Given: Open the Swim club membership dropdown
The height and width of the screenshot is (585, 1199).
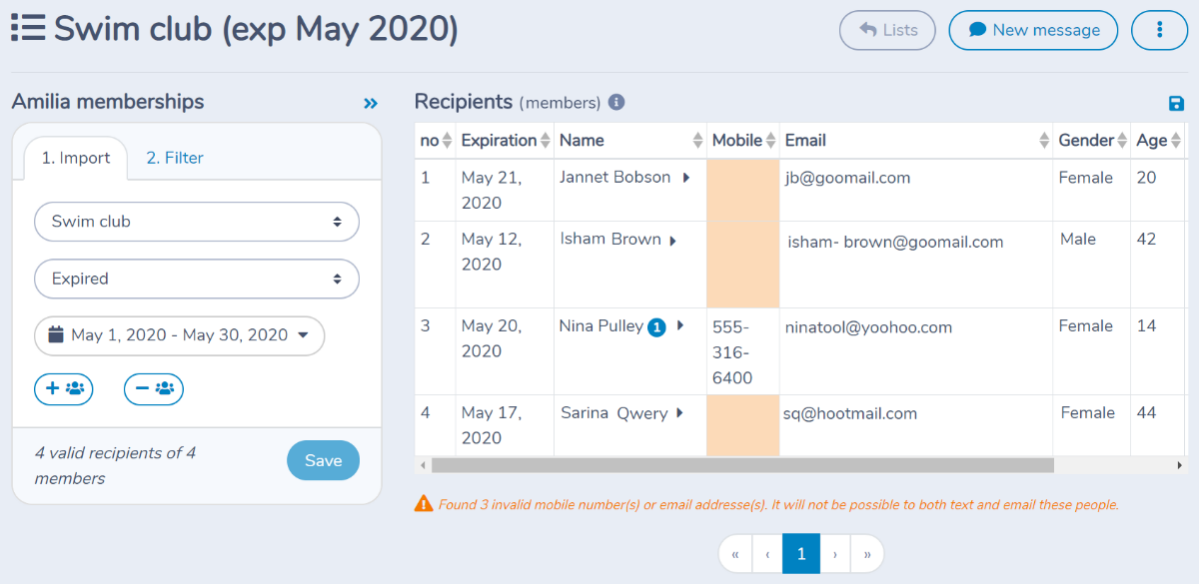Looking at the screenshot, I should (197, 222).
